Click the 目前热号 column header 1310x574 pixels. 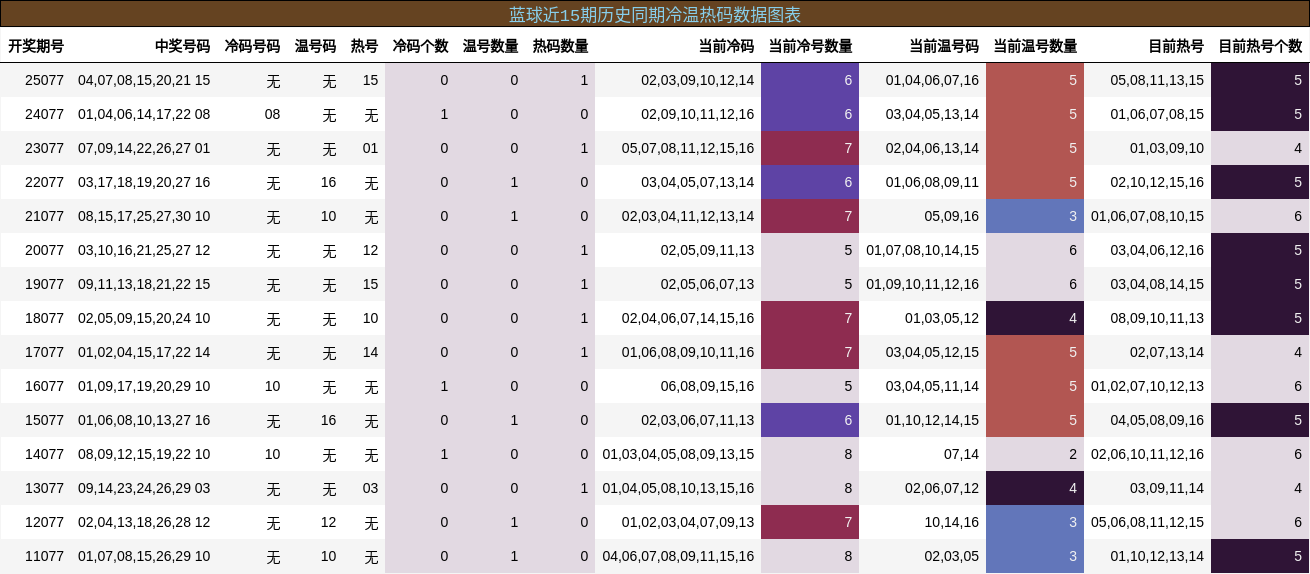click(1176, 46)
